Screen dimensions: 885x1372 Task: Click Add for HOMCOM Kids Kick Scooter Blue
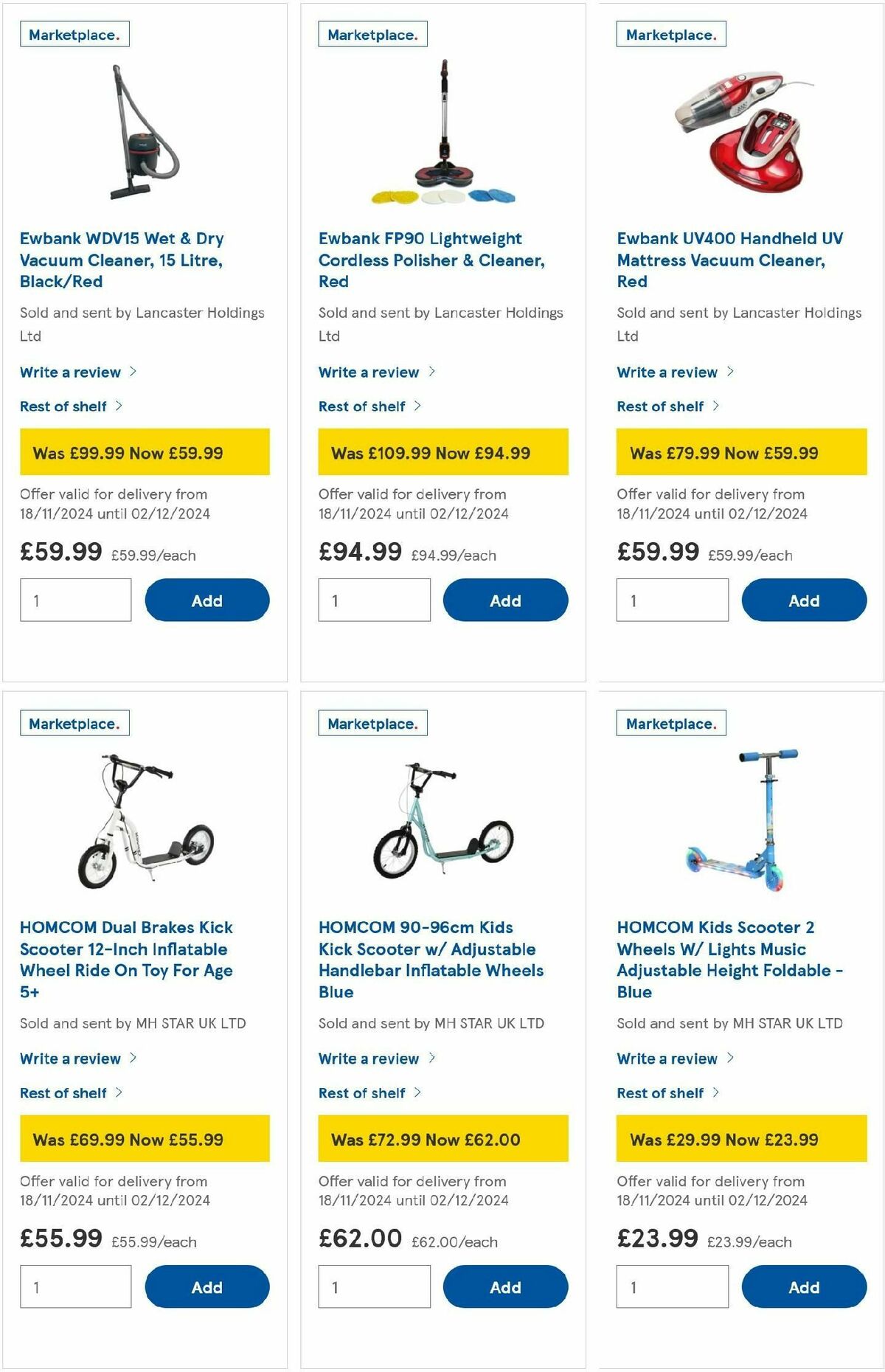click(505, 1286)
